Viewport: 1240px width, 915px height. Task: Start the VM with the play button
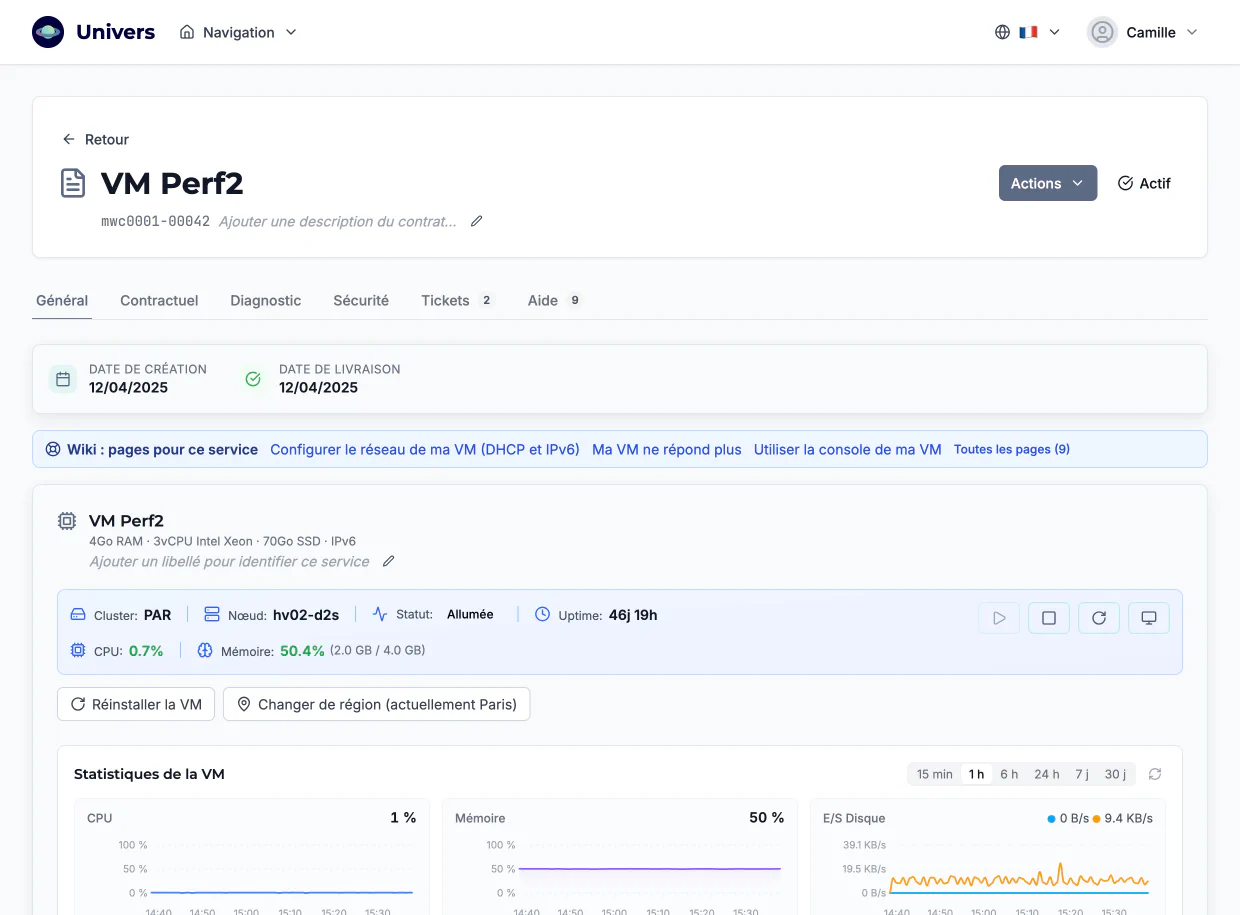click(x=999, y=618)
